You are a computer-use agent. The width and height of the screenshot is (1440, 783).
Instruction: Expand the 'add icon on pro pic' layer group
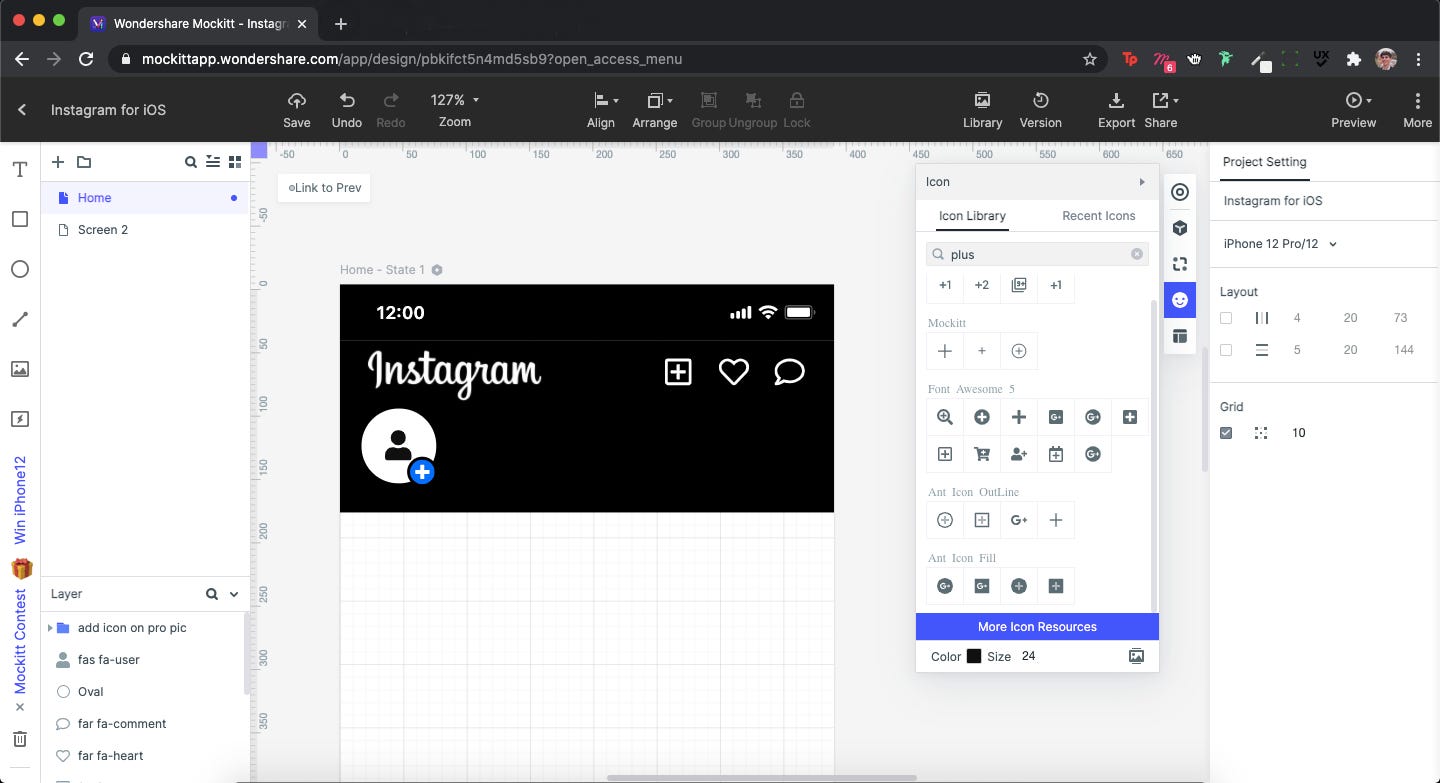[50, 628]
